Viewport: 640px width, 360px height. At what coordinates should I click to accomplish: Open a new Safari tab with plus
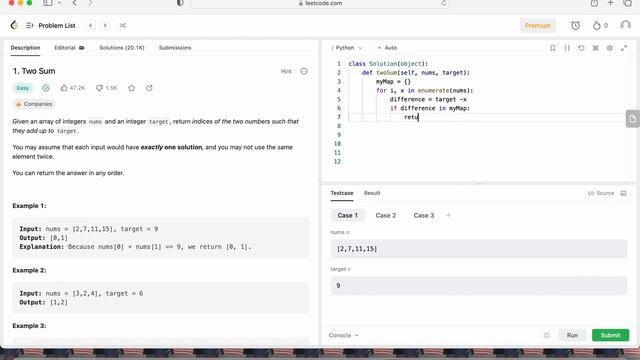(x=611, y=3)
